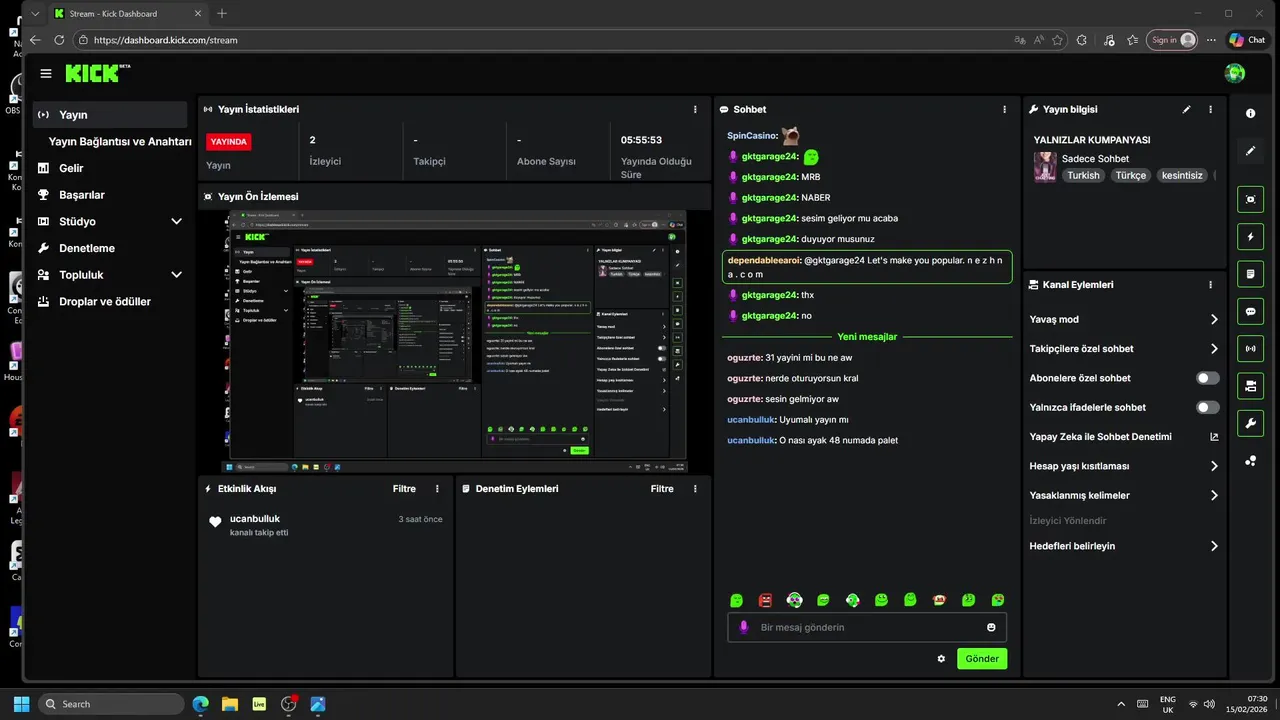Viewport: 1280px width, 720px height.
Task: Click gktgarage24 username on NABER message
Action: [x=770, y=198]
